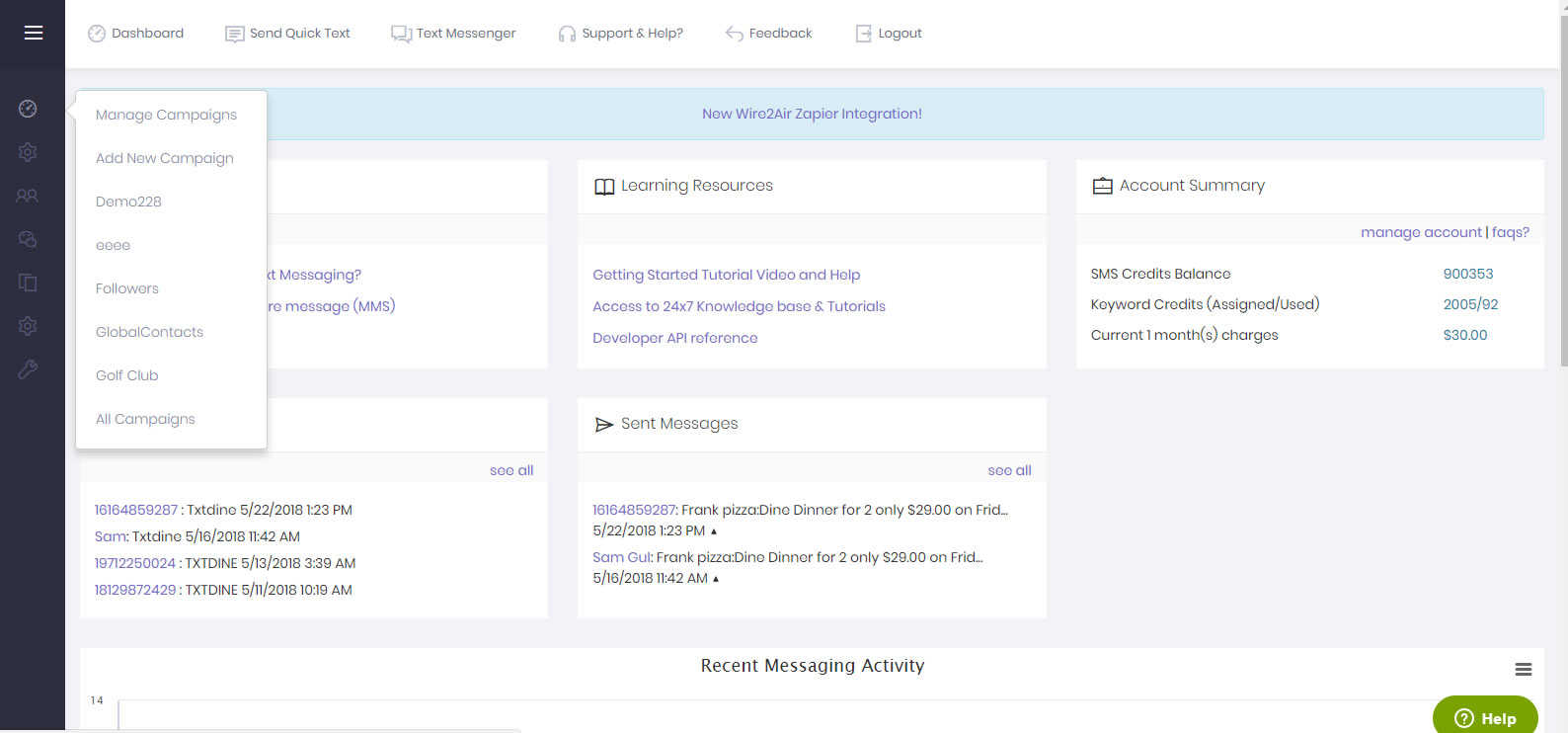This screenshot has height=733, width=1568.
Task: Click the New Wire2Air Zapier Integration banner
Action: [x=812, y=114]
